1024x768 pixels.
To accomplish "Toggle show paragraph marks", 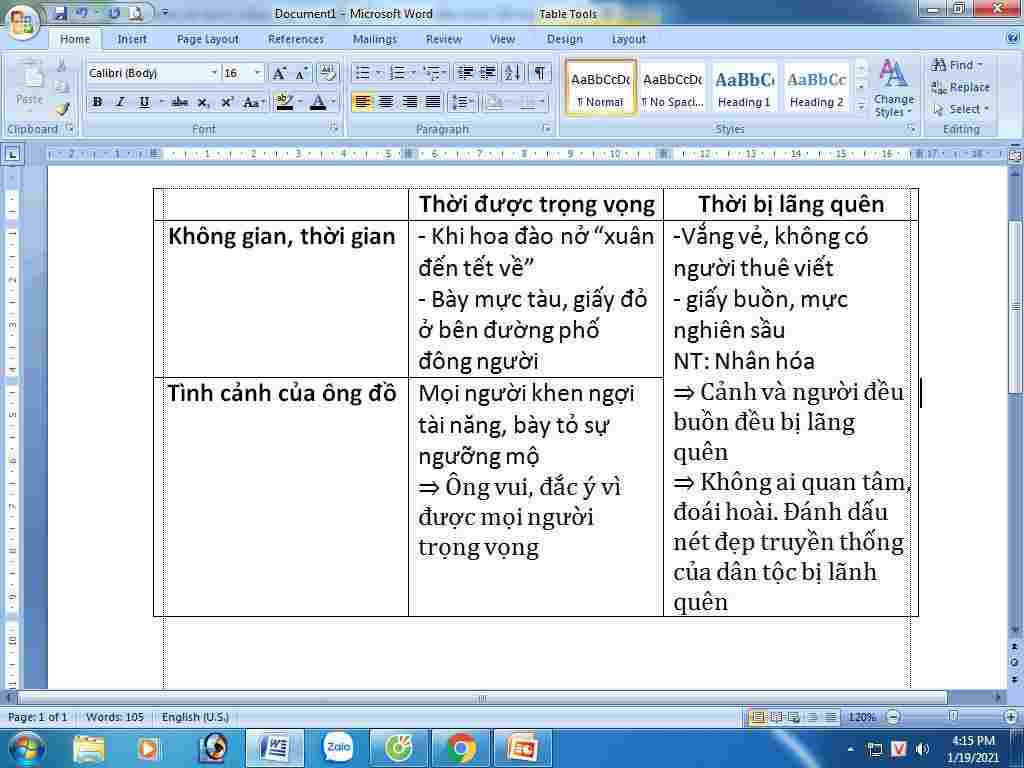I will (540, 73).
